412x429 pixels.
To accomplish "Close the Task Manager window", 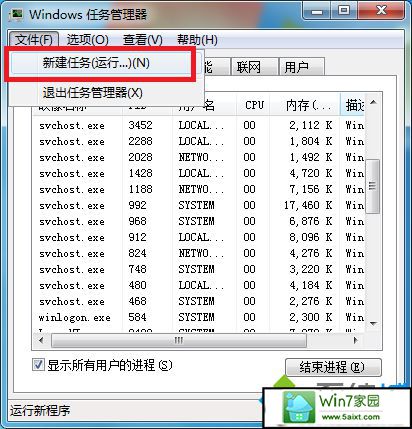I will [x=381, y=11].
